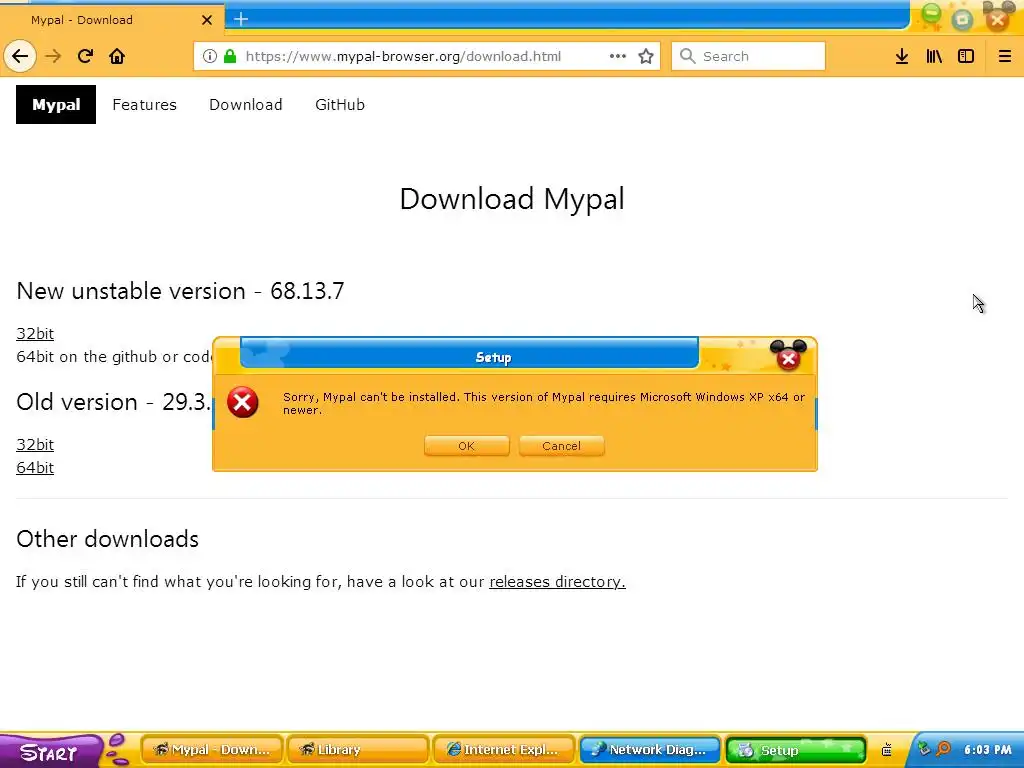The height and width of the screenshot is (768, 1024).
Task: Close the Mypal - Download tab
Action: click(207, 20)
